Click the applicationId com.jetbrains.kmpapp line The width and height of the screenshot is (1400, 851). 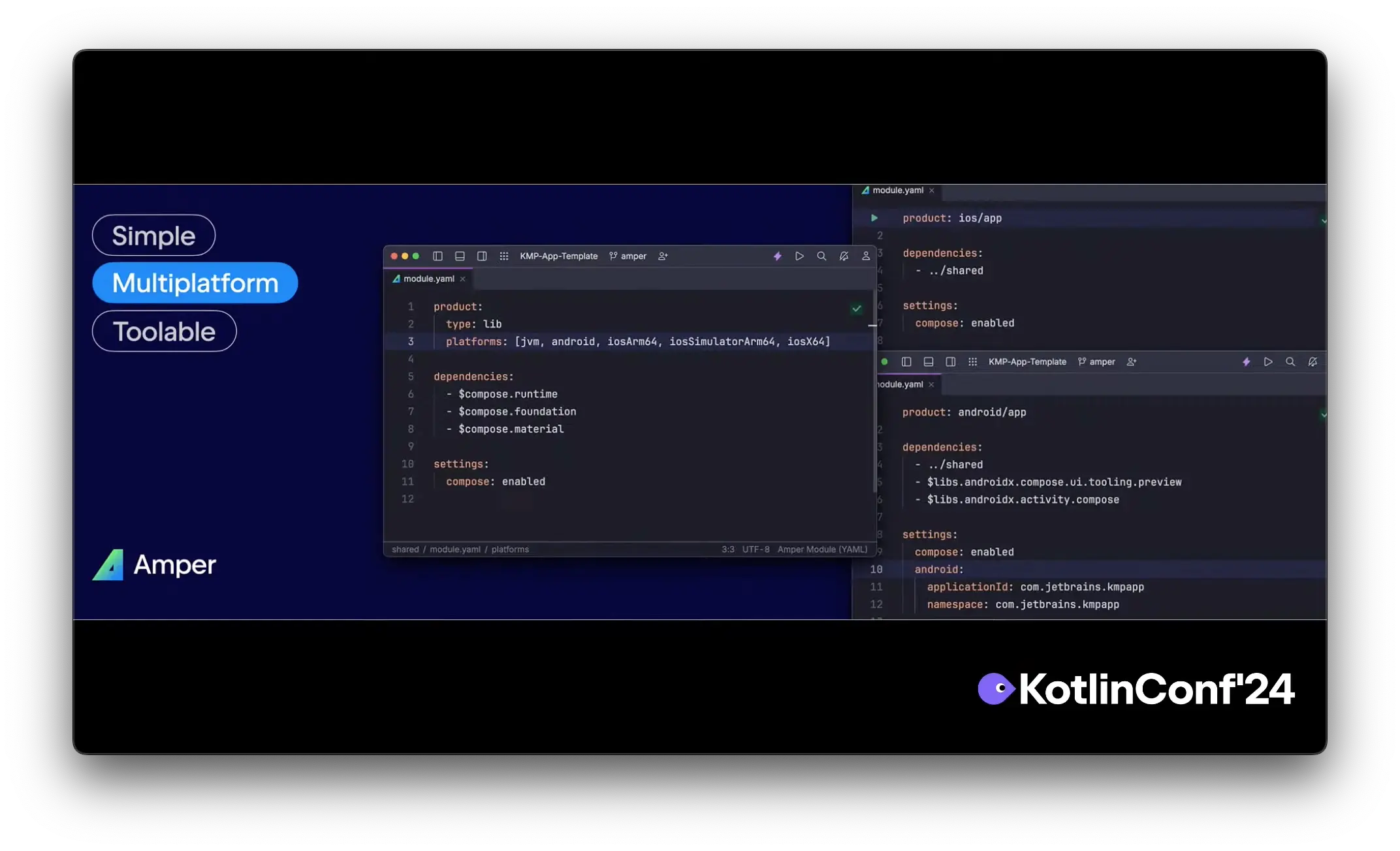tap(1036, 587)
